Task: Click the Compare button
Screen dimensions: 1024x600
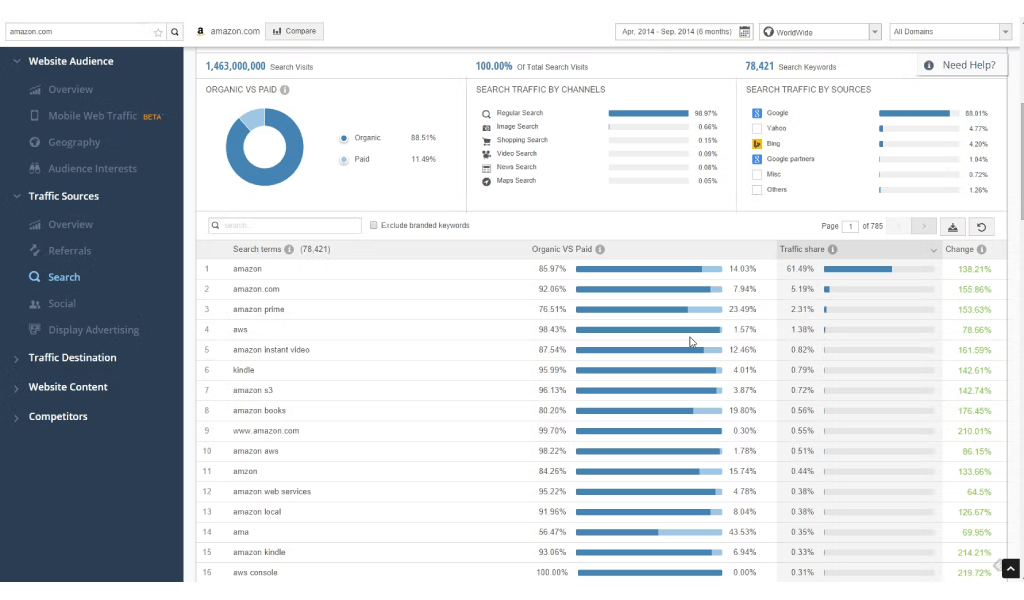Action: coord(295,31)
